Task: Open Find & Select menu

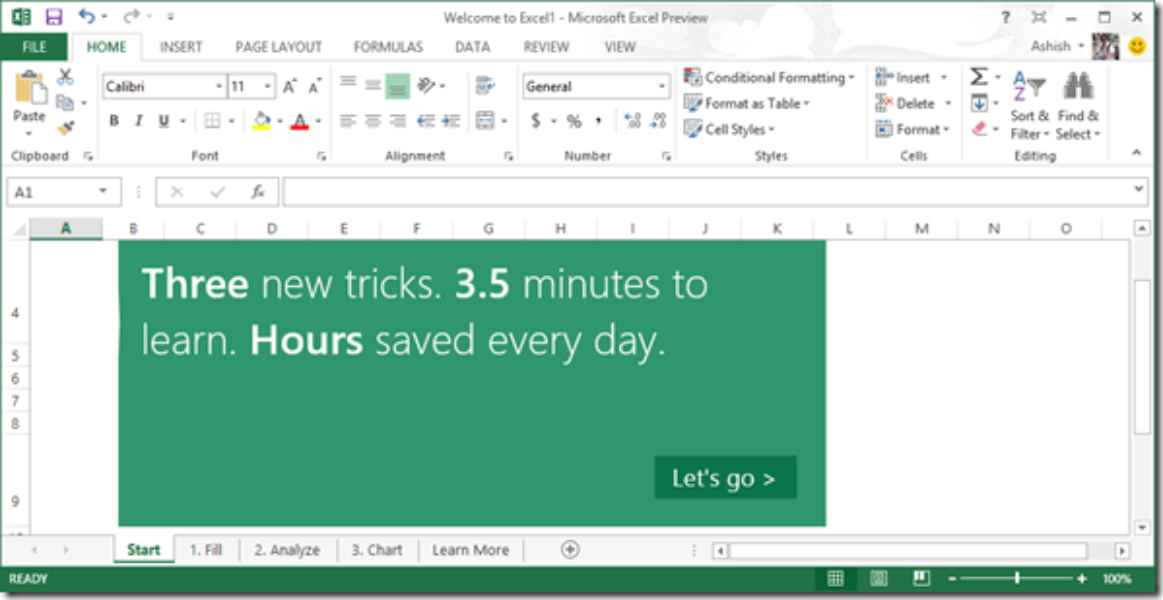Action: 1078,105
